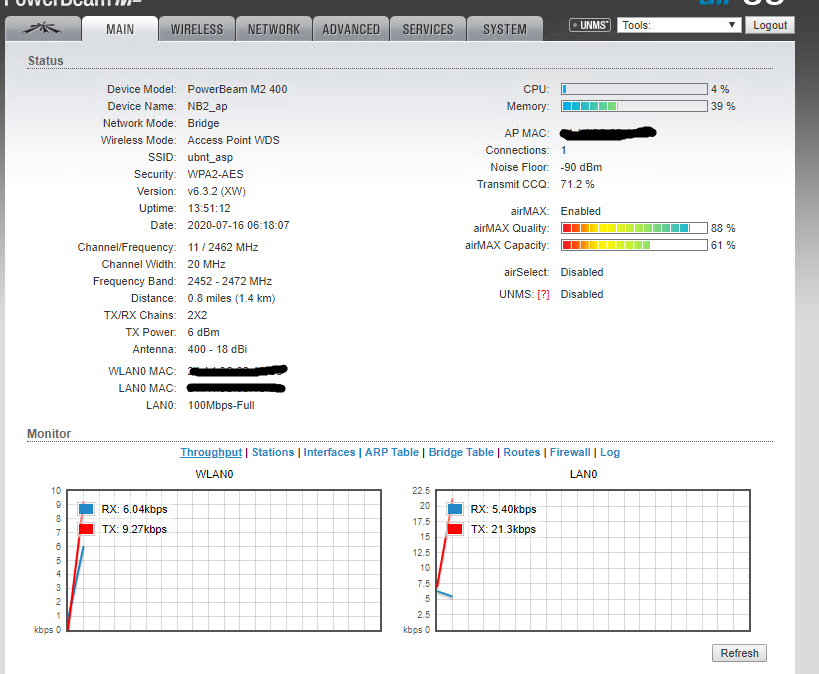Click the airMAX Quality bar
This screenshot has width=819, height=674.
[634, 228]
